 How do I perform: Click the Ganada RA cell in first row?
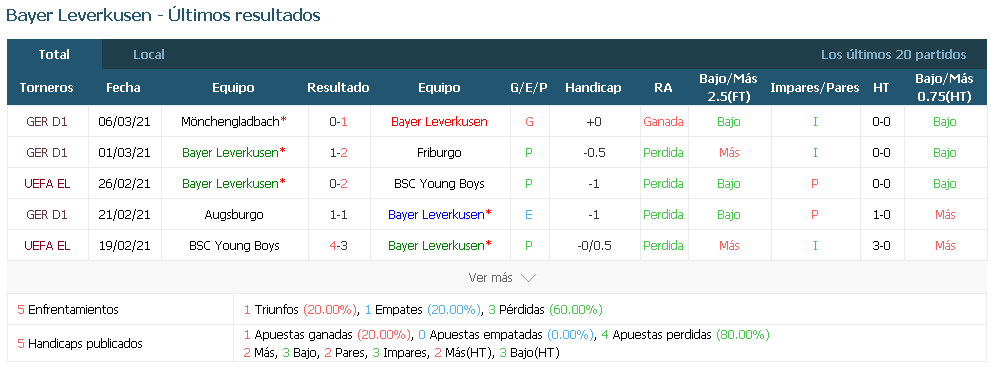pos(664,121)
